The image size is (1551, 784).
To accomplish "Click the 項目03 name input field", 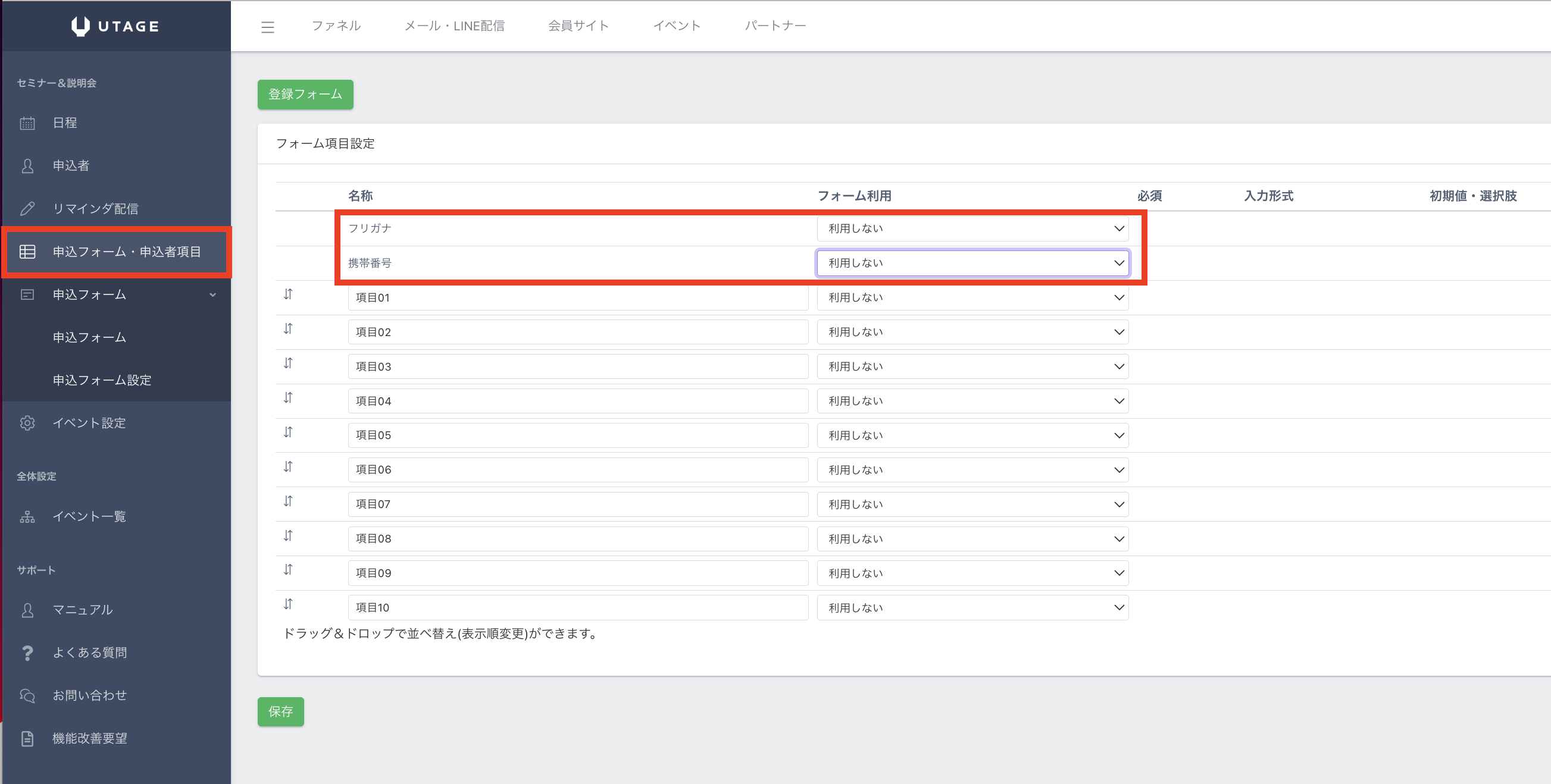I will pos(577,366).
